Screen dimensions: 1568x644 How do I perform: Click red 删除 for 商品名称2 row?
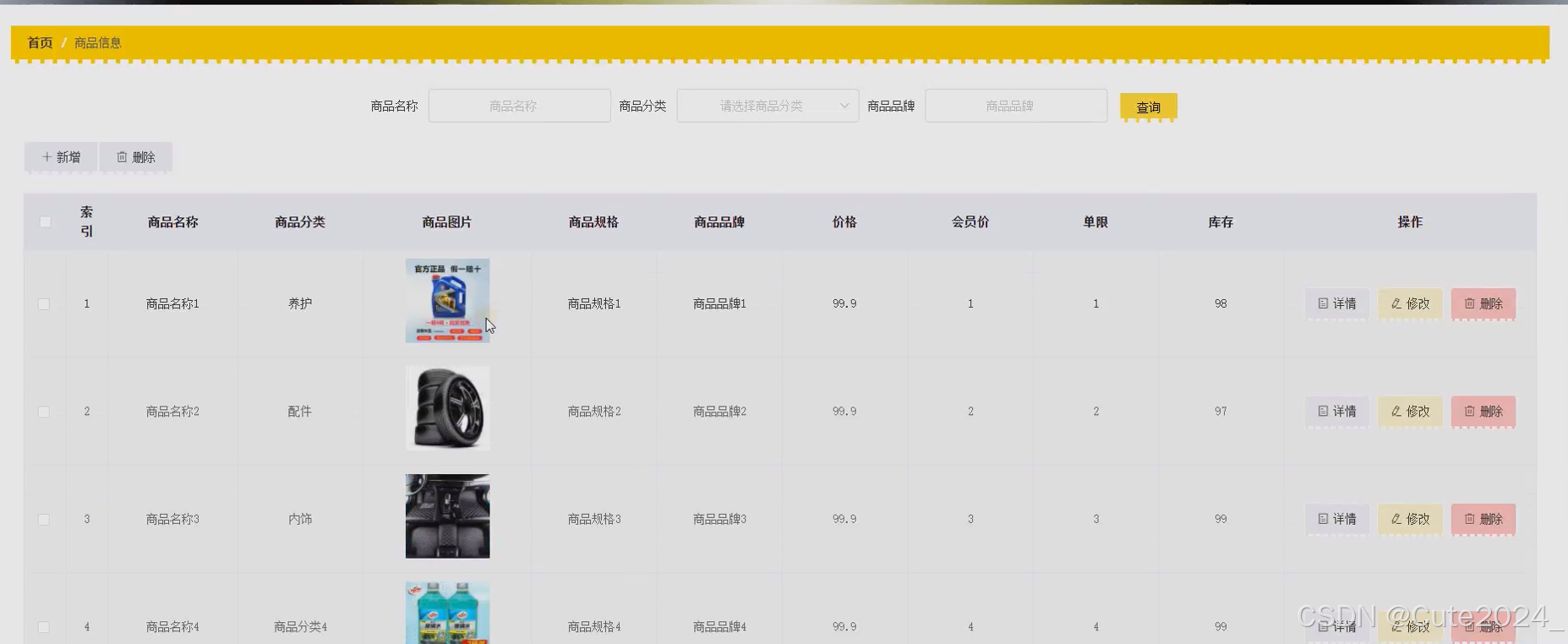point(1483,411)
